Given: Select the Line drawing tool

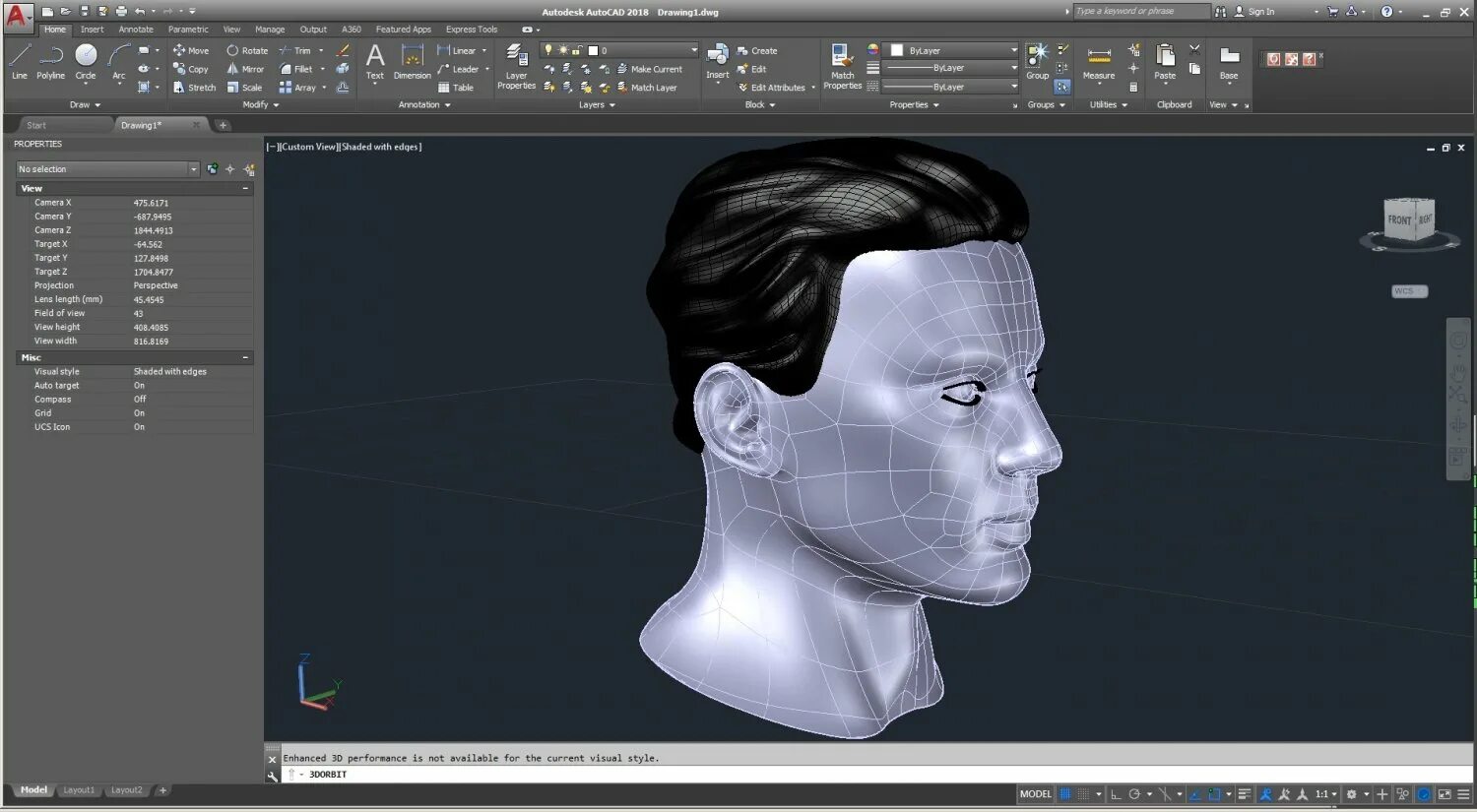Looking at the screenshot, I should [x=20, y=59].
